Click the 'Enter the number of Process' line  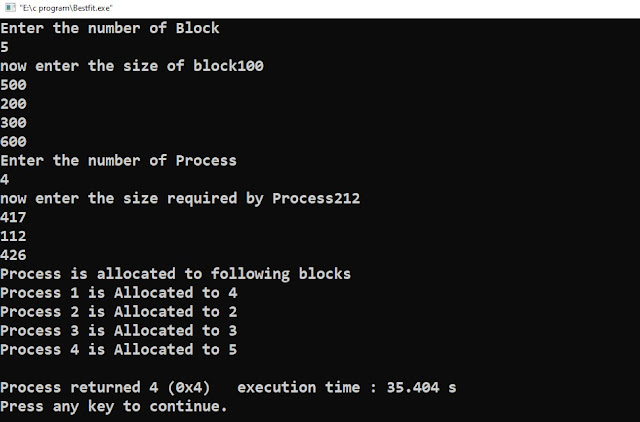tap(118, 160)
